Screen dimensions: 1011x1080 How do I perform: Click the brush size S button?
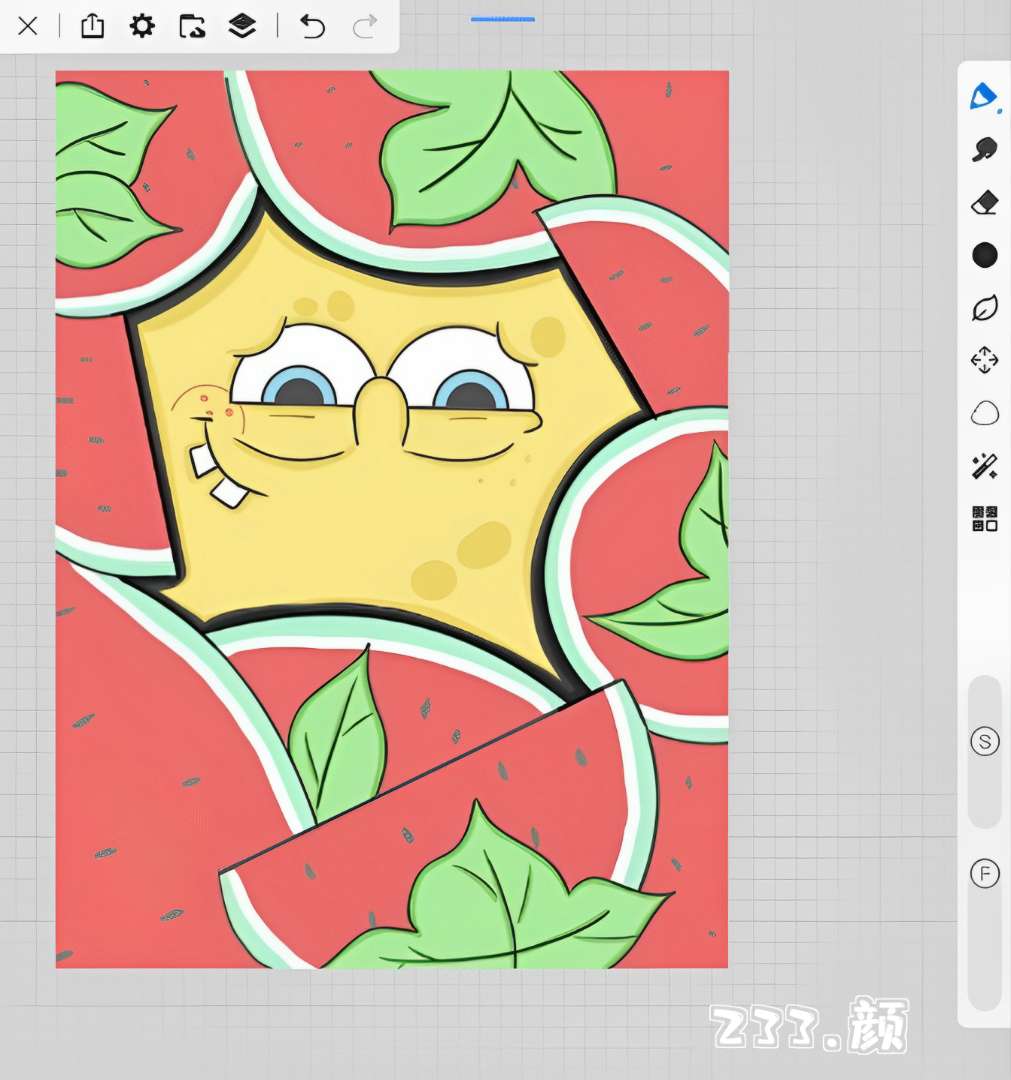[x=985, y=742]
